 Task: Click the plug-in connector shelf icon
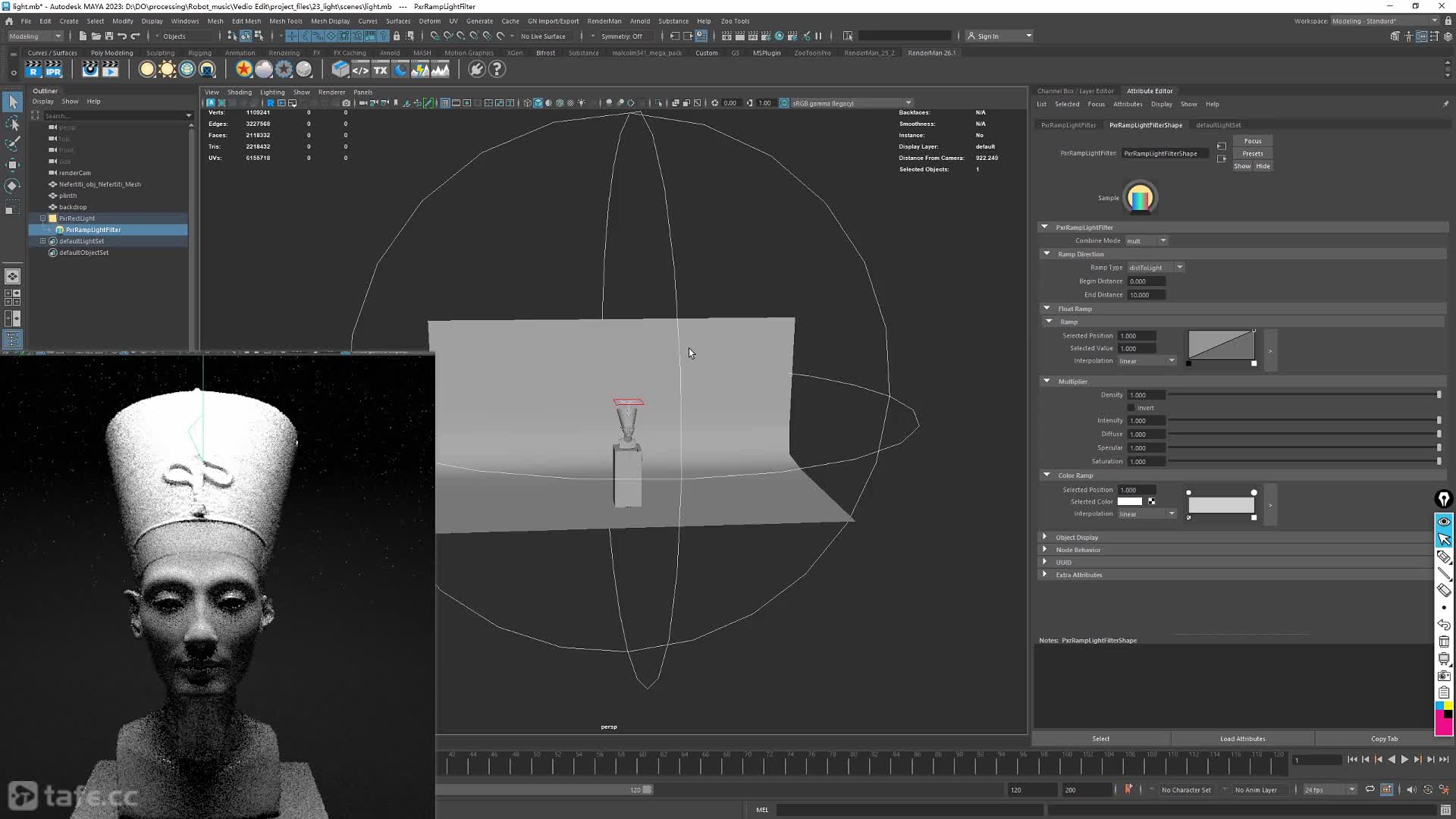coord(476,70)
